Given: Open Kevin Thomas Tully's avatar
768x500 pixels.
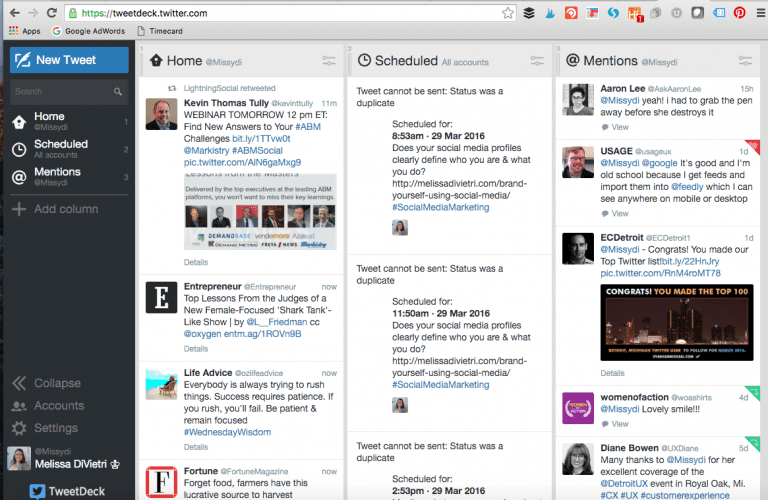Looking at the screenshot, I should [x=161, y=114].
